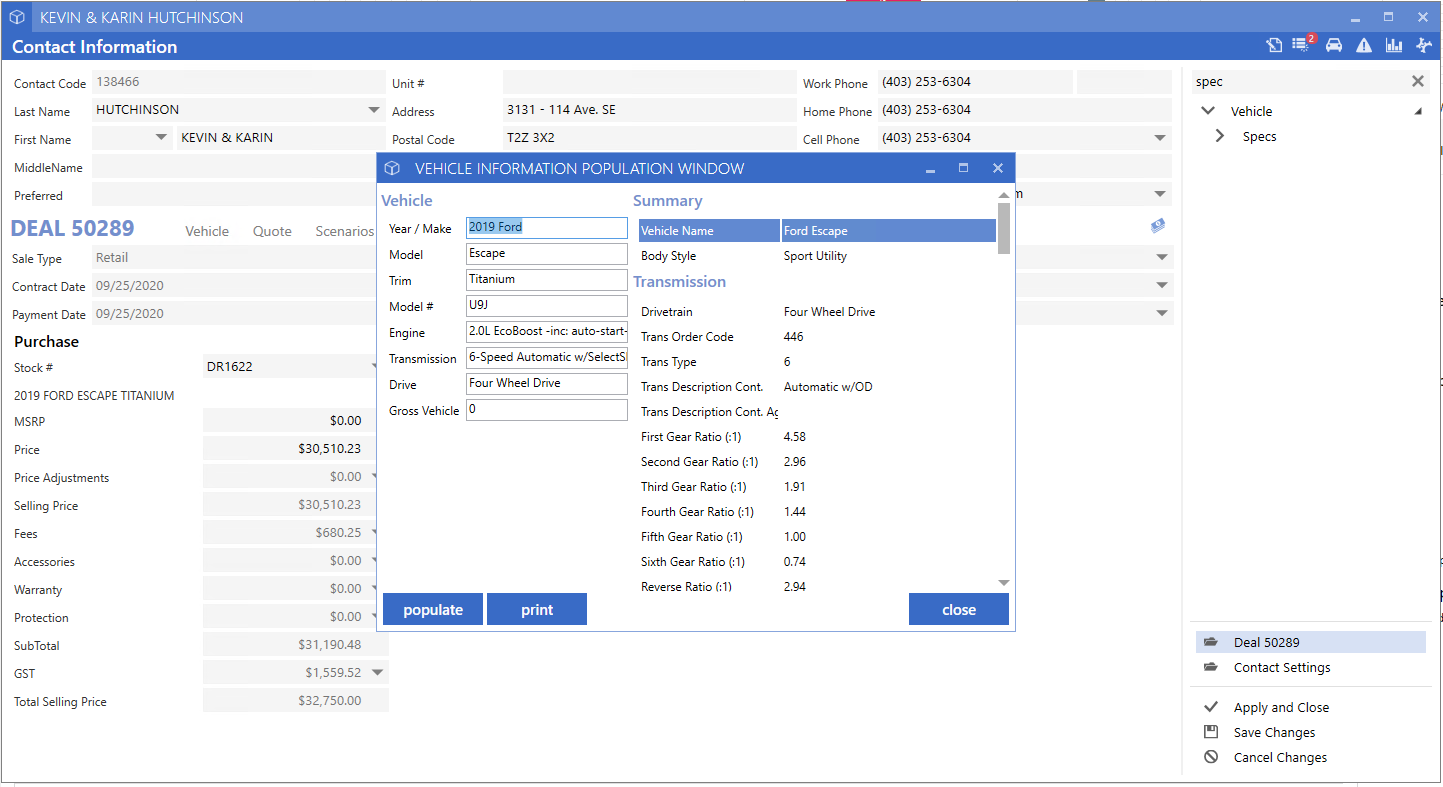Click the Engine field '2.0L EcoBoost'
1443x787 pixels.
(547, 332)
